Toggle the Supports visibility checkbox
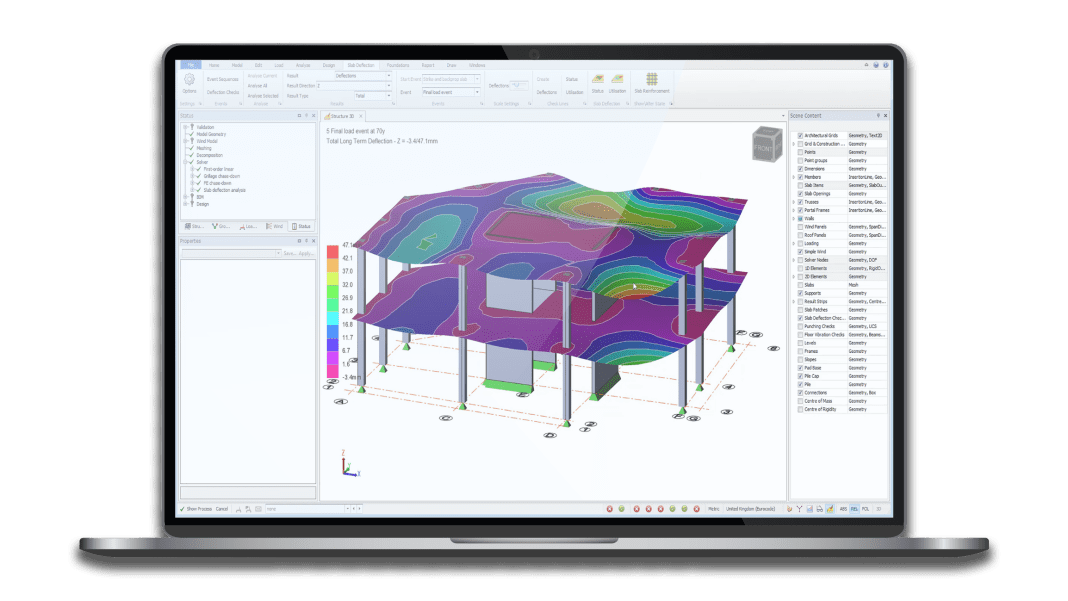The width and height of the screenshot is (1068, 601). click(799, 293)
